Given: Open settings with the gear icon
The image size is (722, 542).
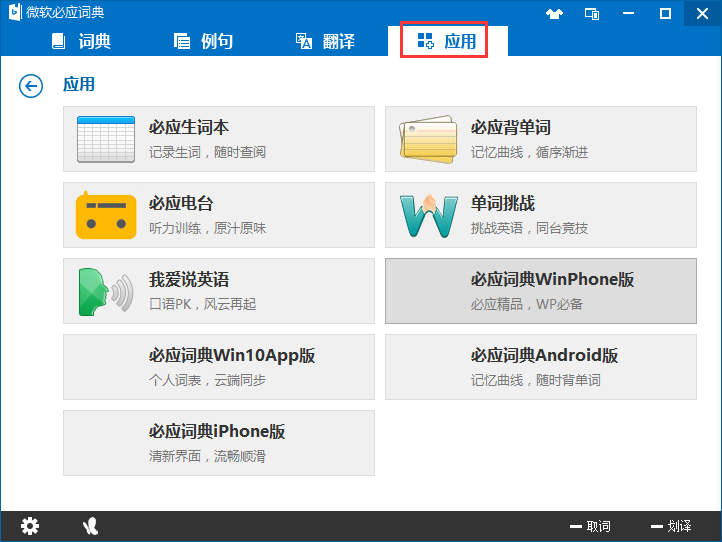Looking at the screenshot, I should point(31,526).
